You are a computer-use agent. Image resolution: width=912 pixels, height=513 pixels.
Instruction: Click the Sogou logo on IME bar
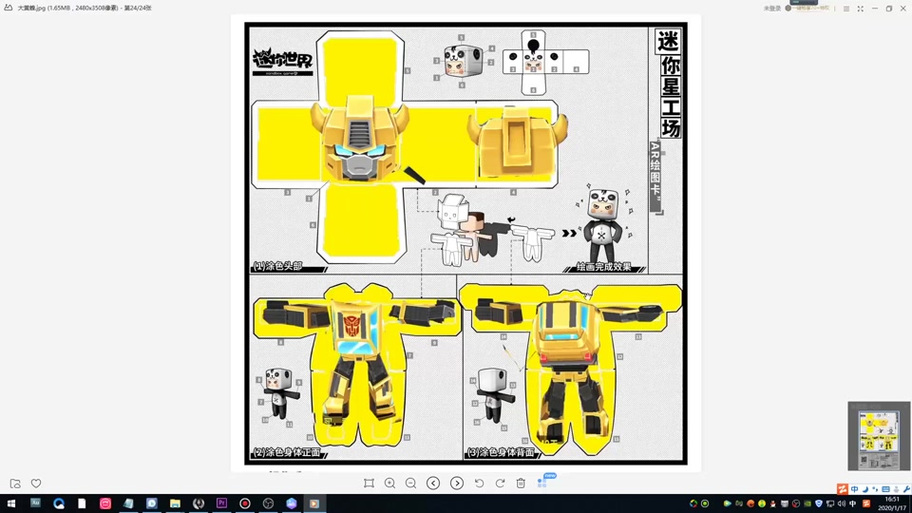[x=842, y=489]
